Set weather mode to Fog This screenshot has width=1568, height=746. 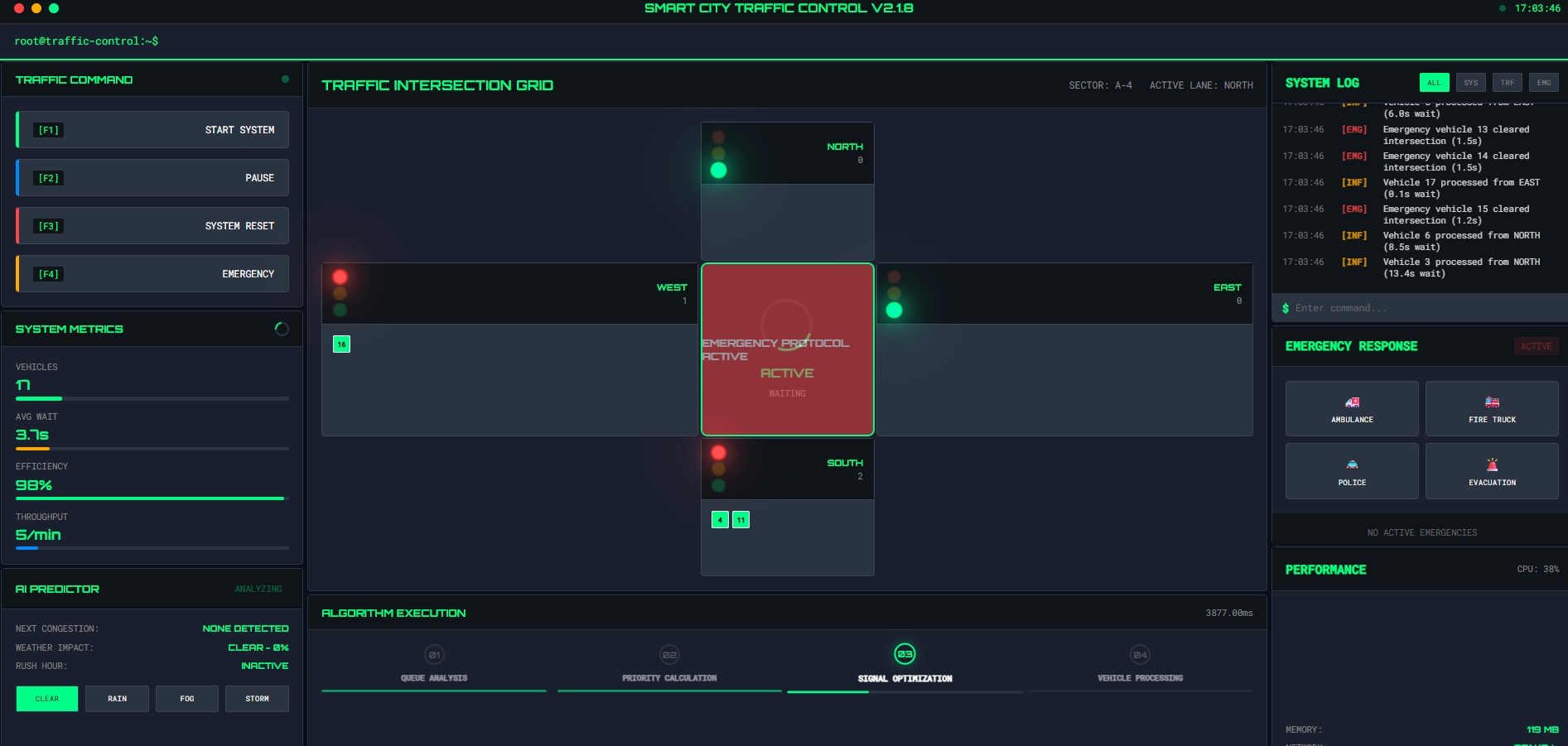pyautogui.click(x=187, y=699)
